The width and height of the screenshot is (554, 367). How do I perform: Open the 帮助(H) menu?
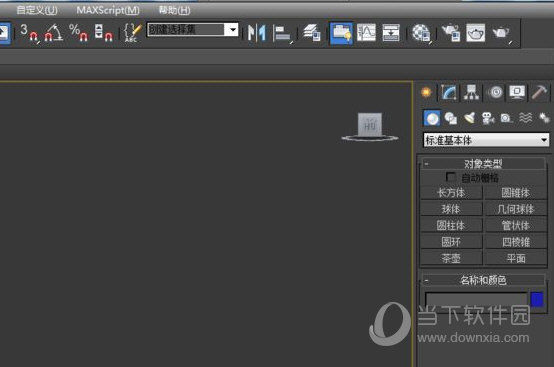tap(174, 10)
